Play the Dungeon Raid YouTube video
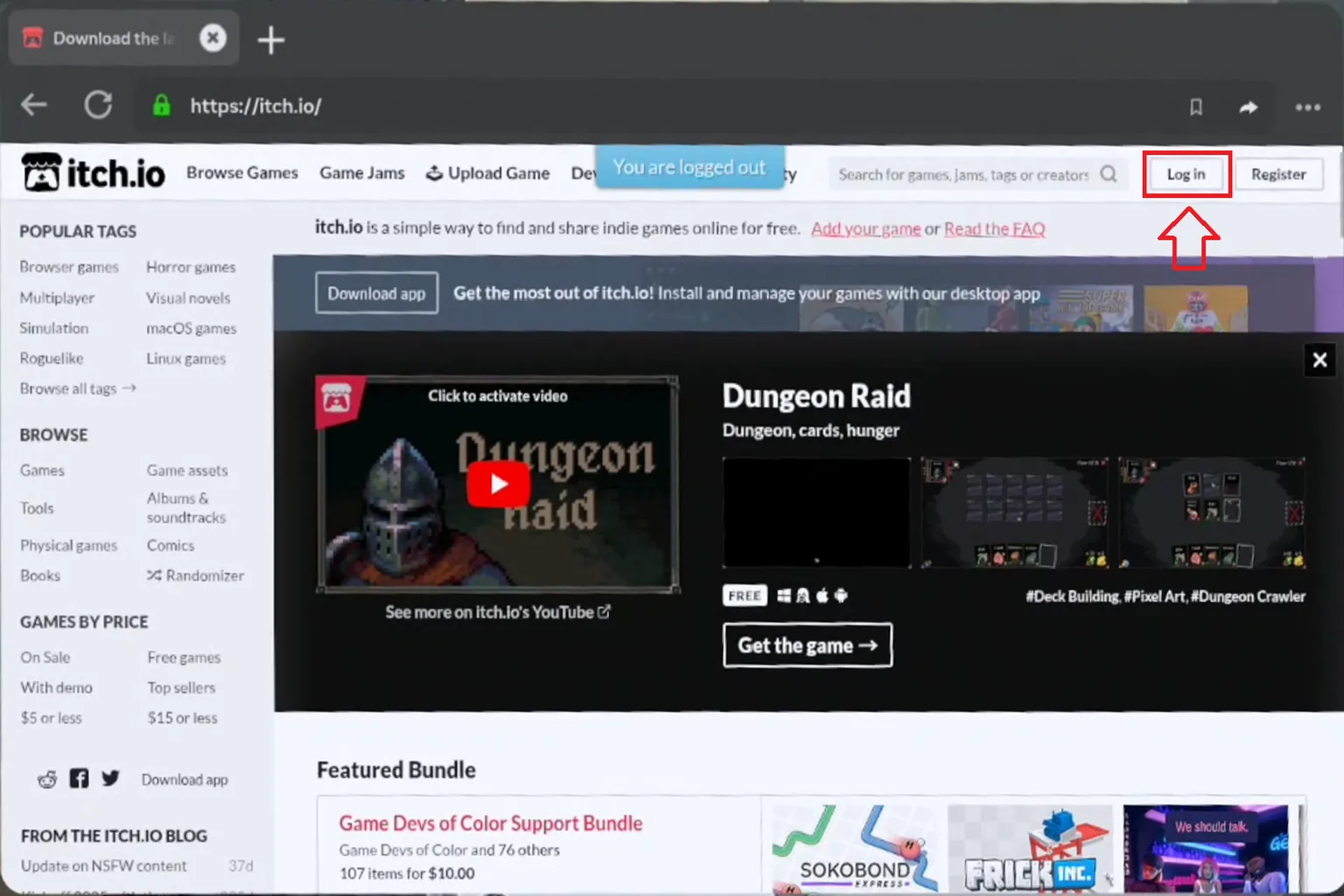The width and height of the screenshot is (1344, 896). point(498,484)
